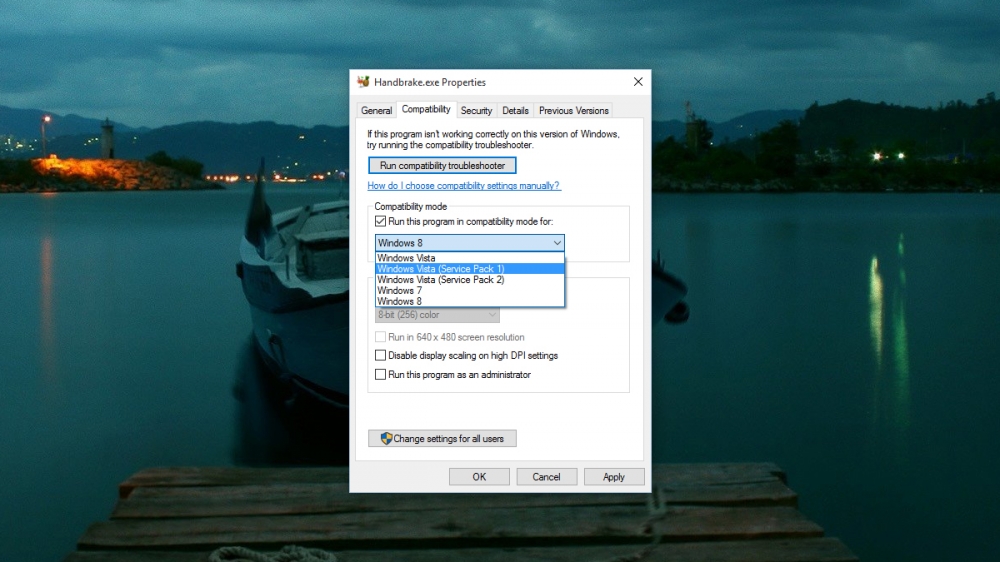The width and height of the screenshot is (1000, 562).
Task: Open the Security tab
Action: tap(476, 111)
